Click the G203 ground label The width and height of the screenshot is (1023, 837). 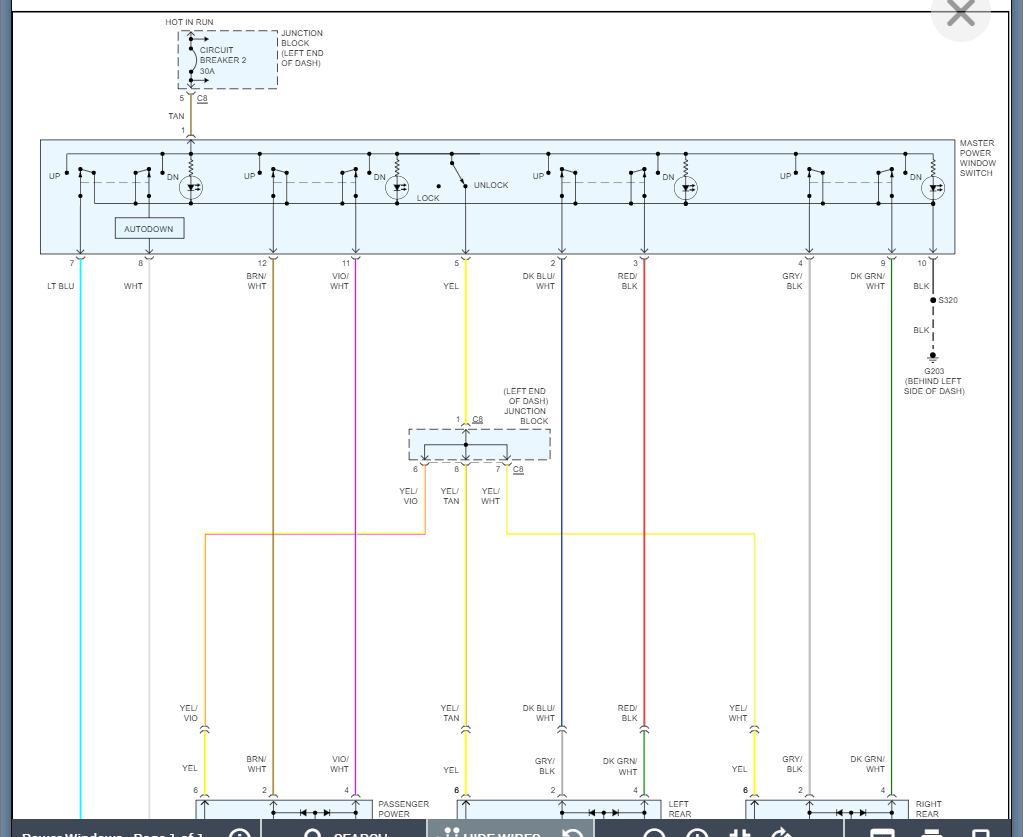coord(934,371)
